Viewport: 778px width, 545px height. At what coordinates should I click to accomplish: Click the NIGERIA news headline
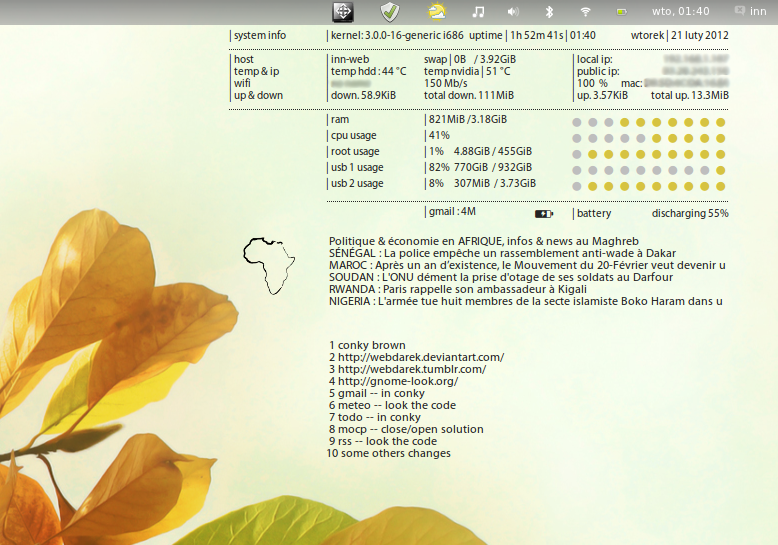click(525, 301)
